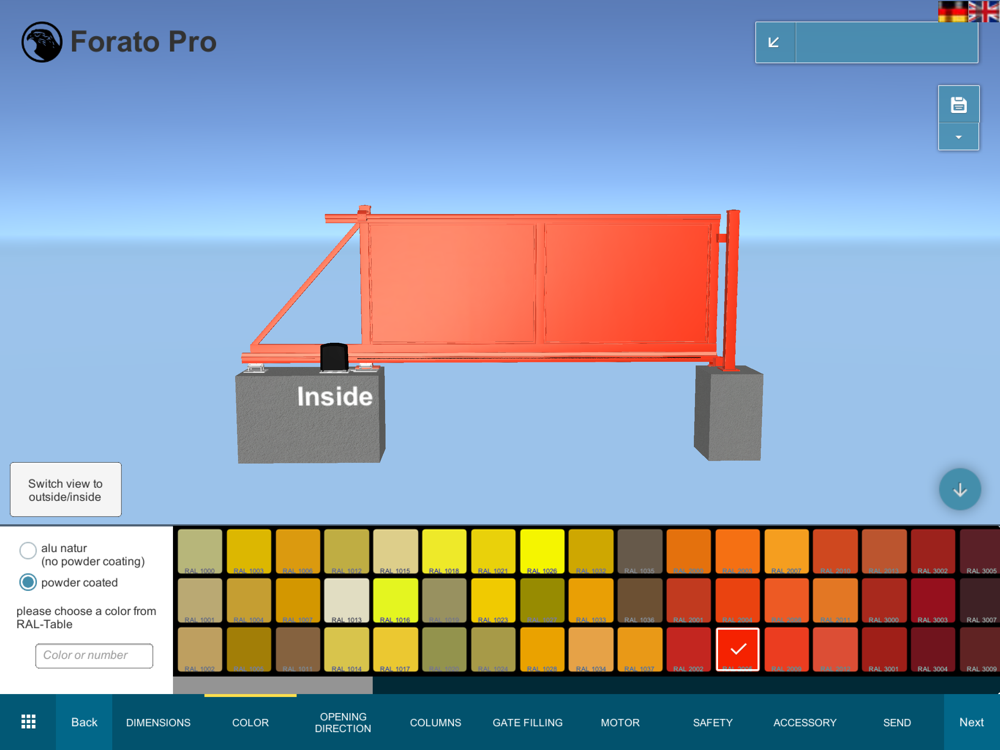
Task: Open the COLOR tab
Action: click(x=250, y=723)
